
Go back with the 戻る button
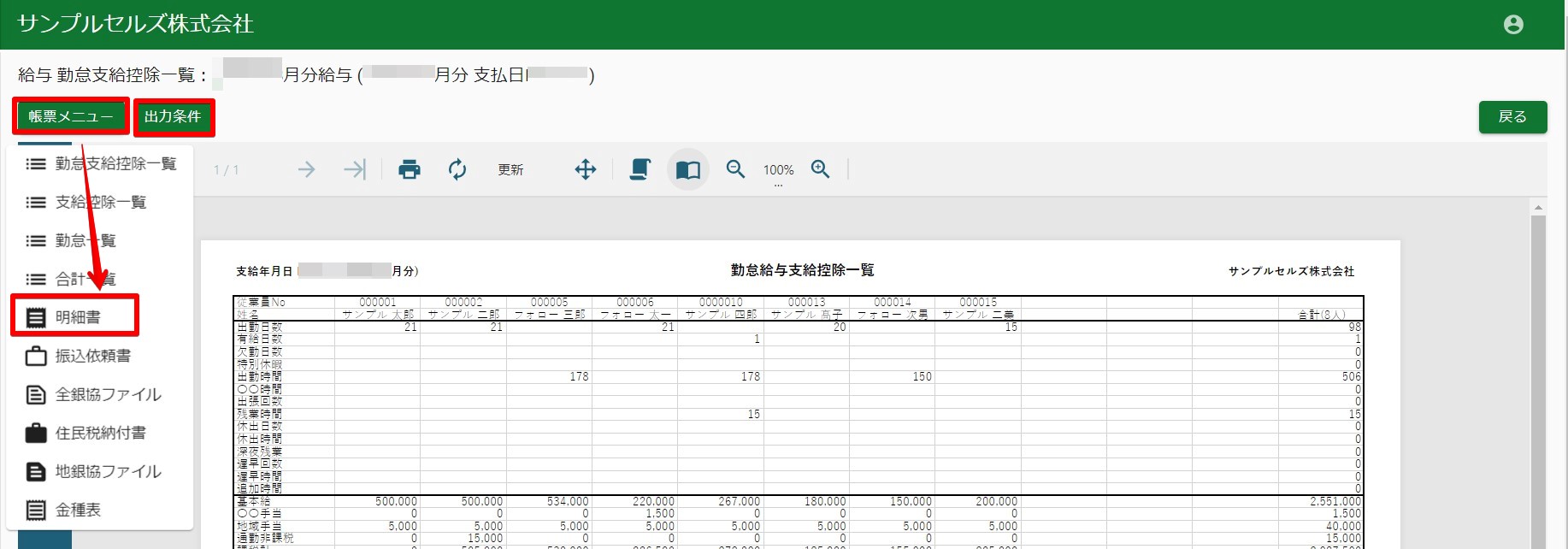1512,117
